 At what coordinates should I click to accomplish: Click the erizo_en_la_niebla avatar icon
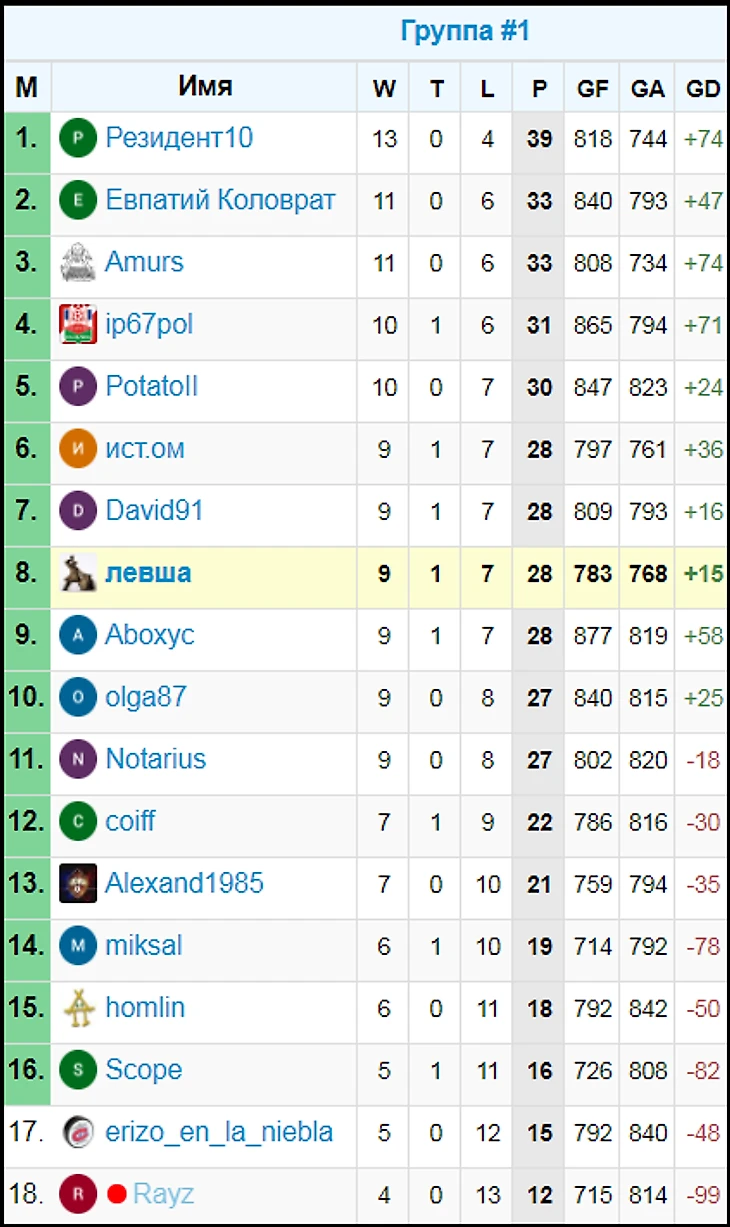tap(78, 1132)
